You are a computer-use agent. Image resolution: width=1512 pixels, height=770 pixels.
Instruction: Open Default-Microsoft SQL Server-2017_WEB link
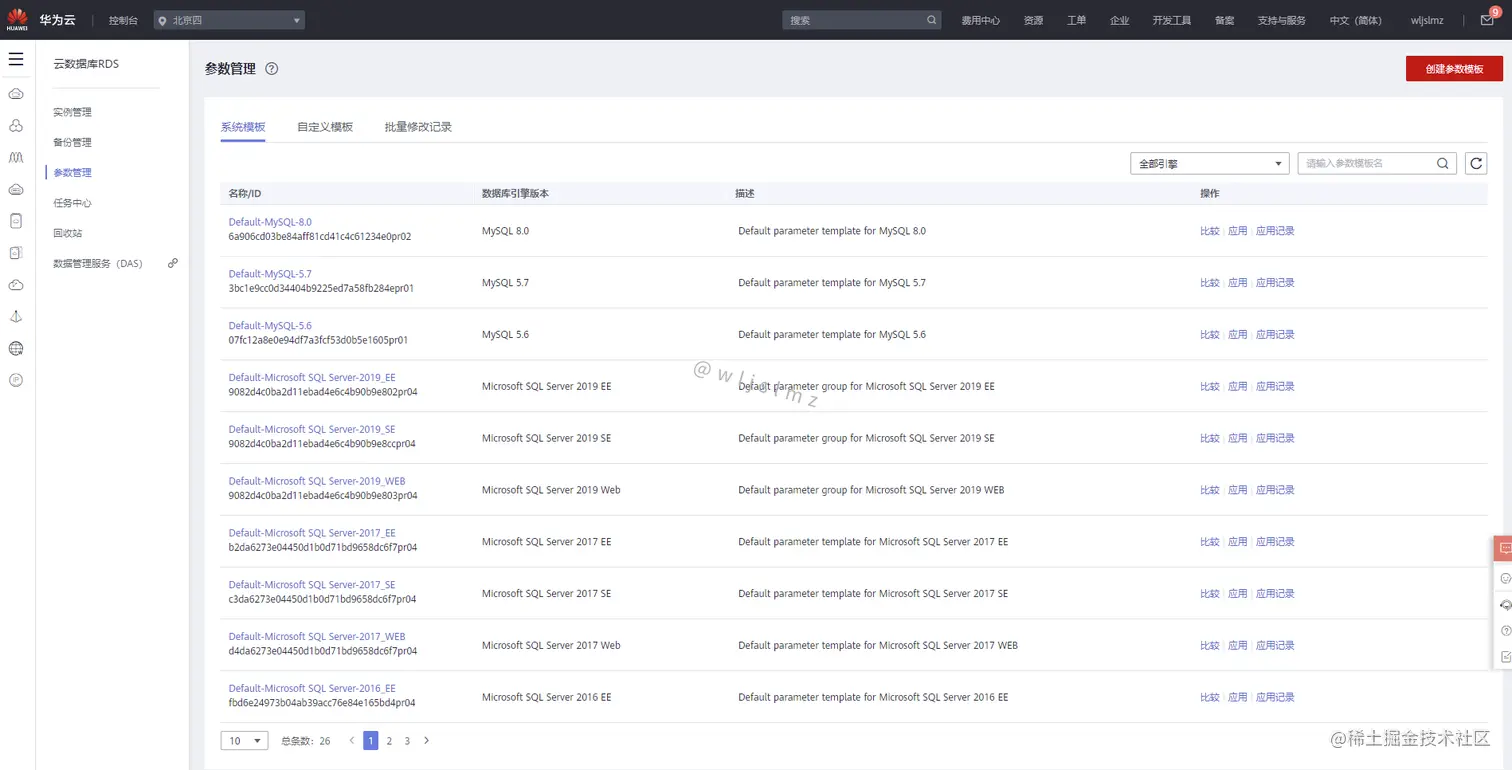click(x=317, y=637)
